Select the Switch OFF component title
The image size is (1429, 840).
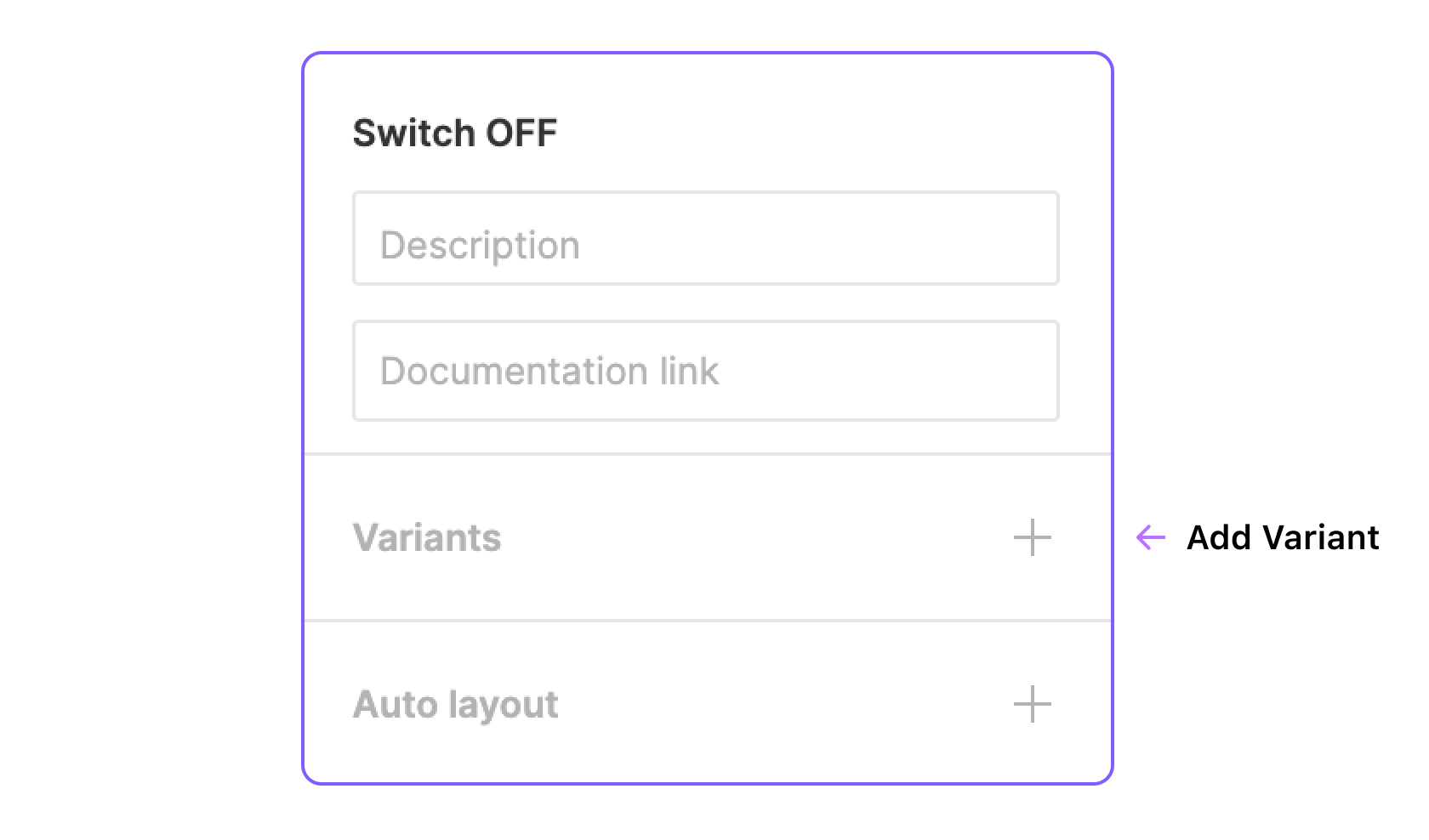click(x=455, y=133)
